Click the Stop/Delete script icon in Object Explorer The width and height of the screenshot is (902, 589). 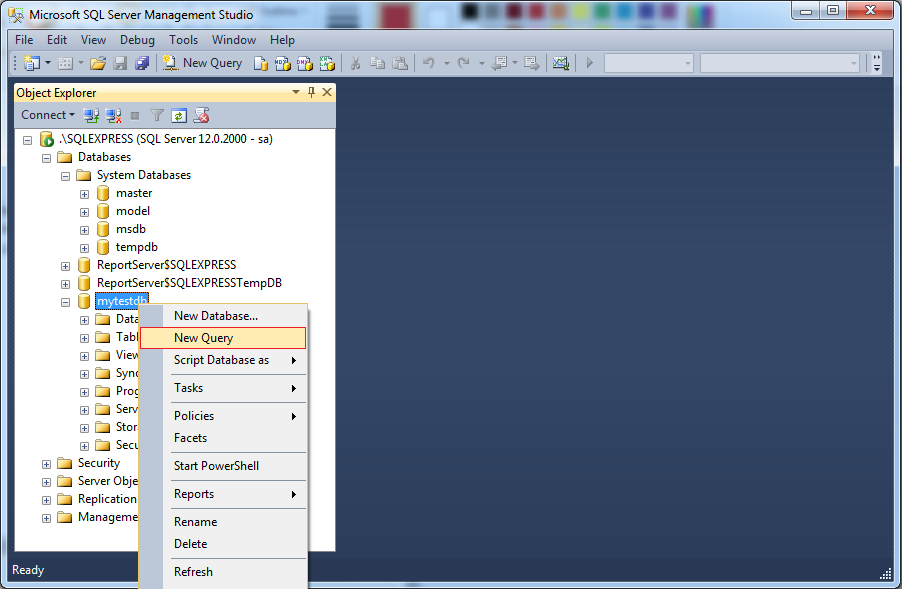point(201,116)
